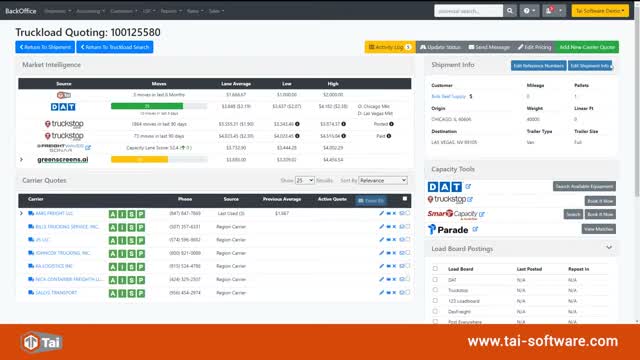
Task: Check the DAT load board checkbox
Action: pyautogui.click(x=435, y=280)
